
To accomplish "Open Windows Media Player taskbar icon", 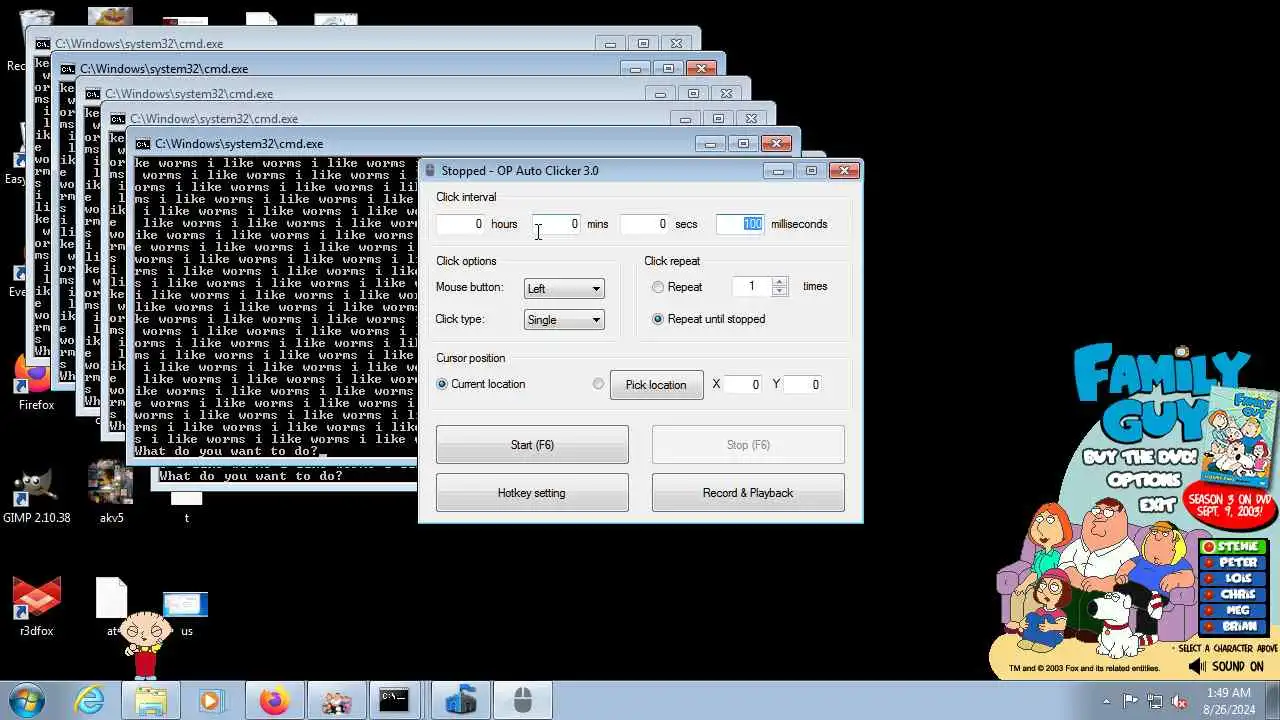I will tap(211, 701).
